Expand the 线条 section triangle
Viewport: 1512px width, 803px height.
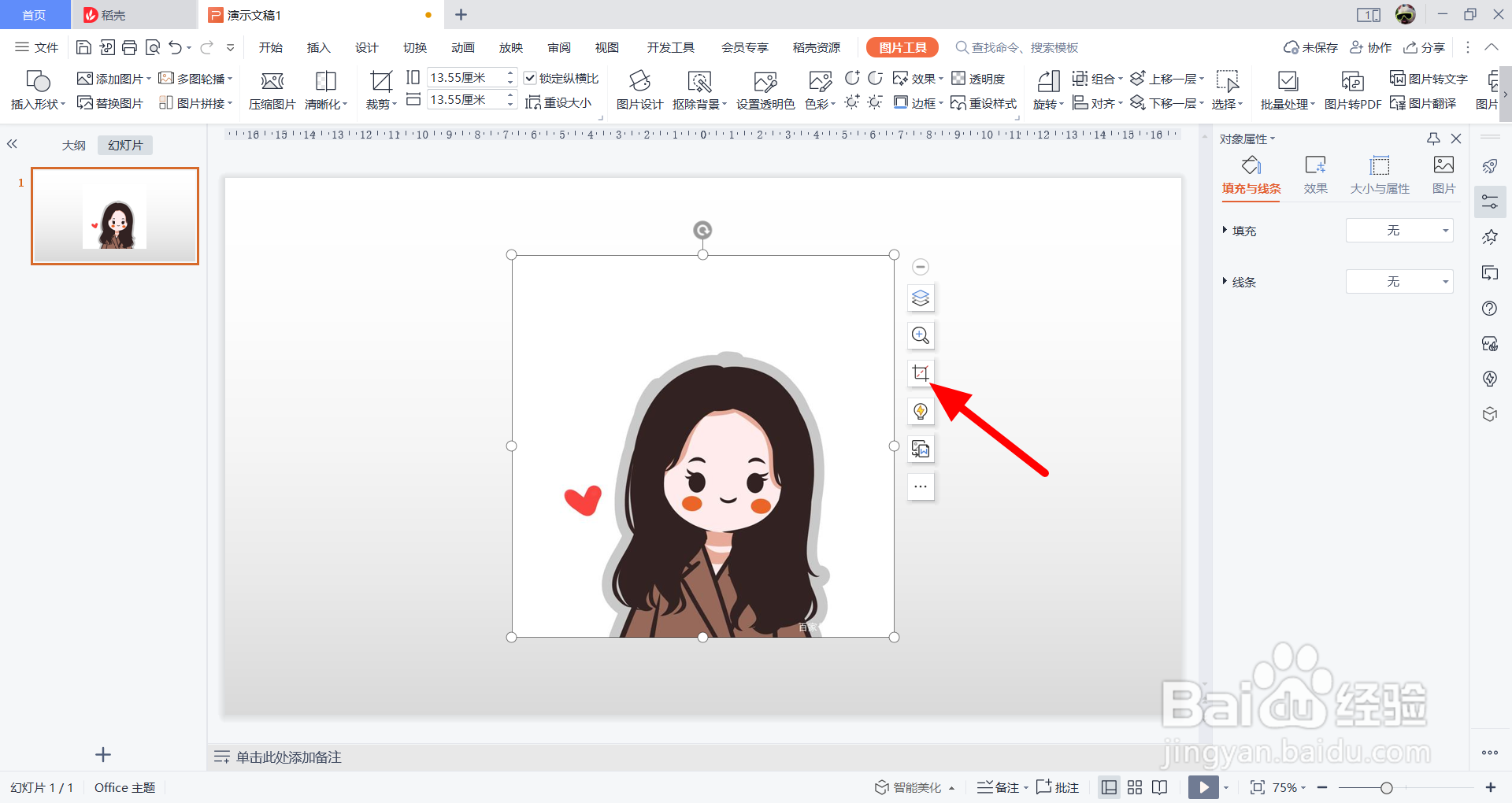pos(1225,281)
